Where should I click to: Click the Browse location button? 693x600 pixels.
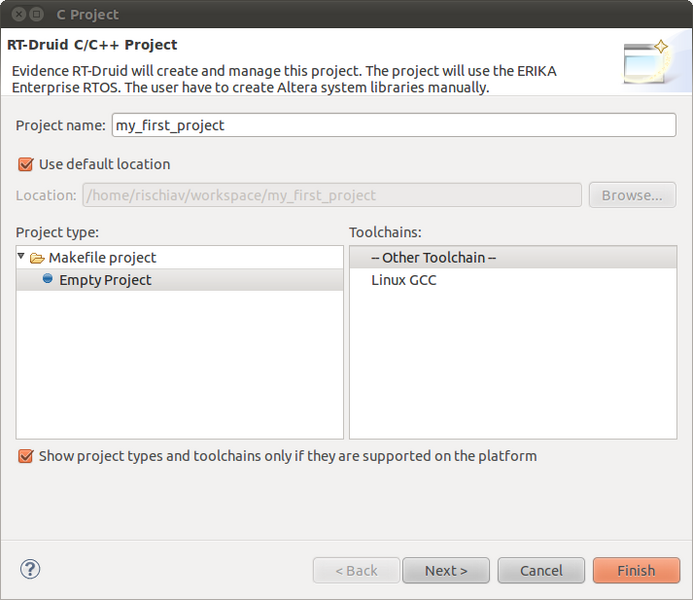632,195
